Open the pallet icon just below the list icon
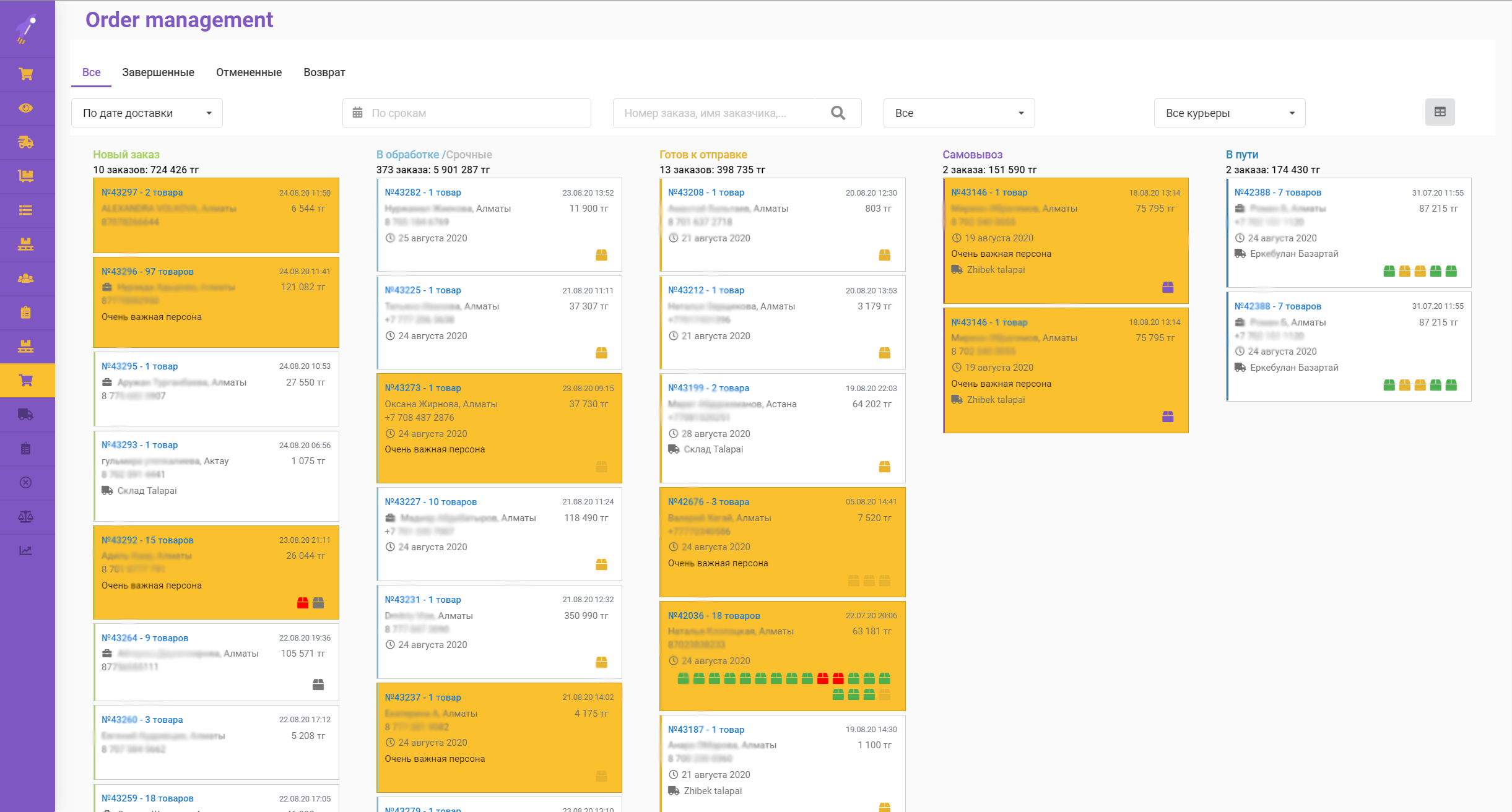Screen dimensions: 1512x812 click(x=26, y=244)
